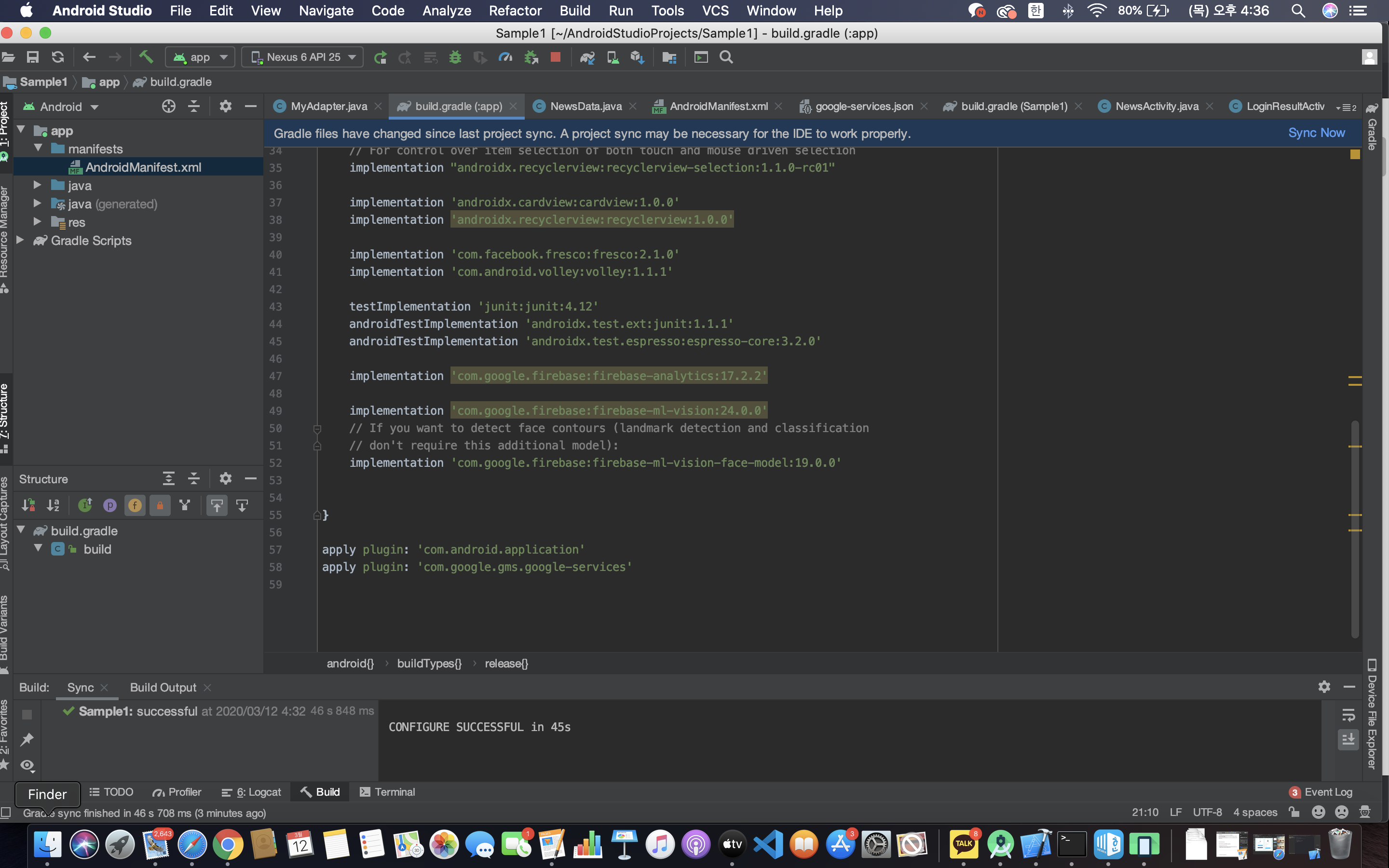Toggle soft-wrap in Build output

[1348, 715]
